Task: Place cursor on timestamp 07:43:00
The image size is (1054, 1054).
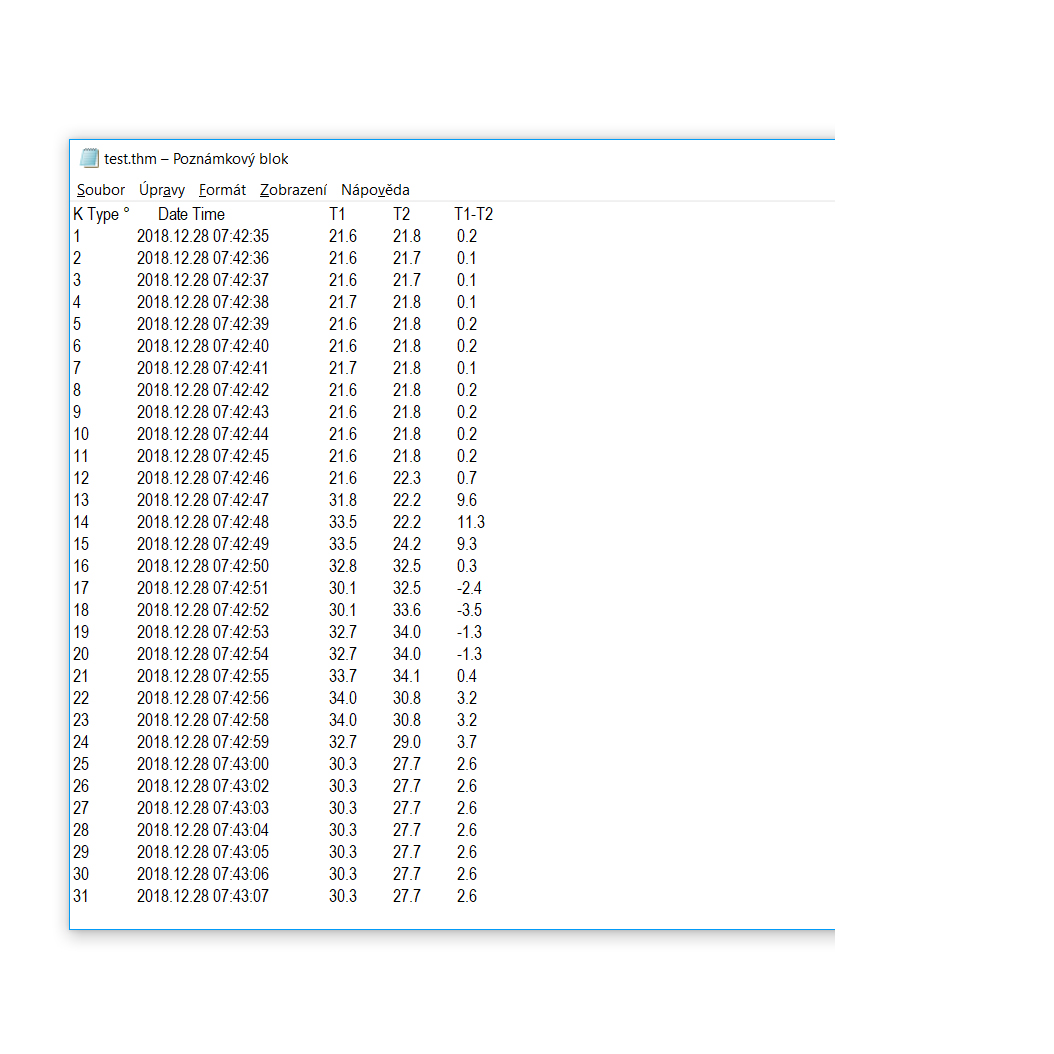Action: point(241,764)
